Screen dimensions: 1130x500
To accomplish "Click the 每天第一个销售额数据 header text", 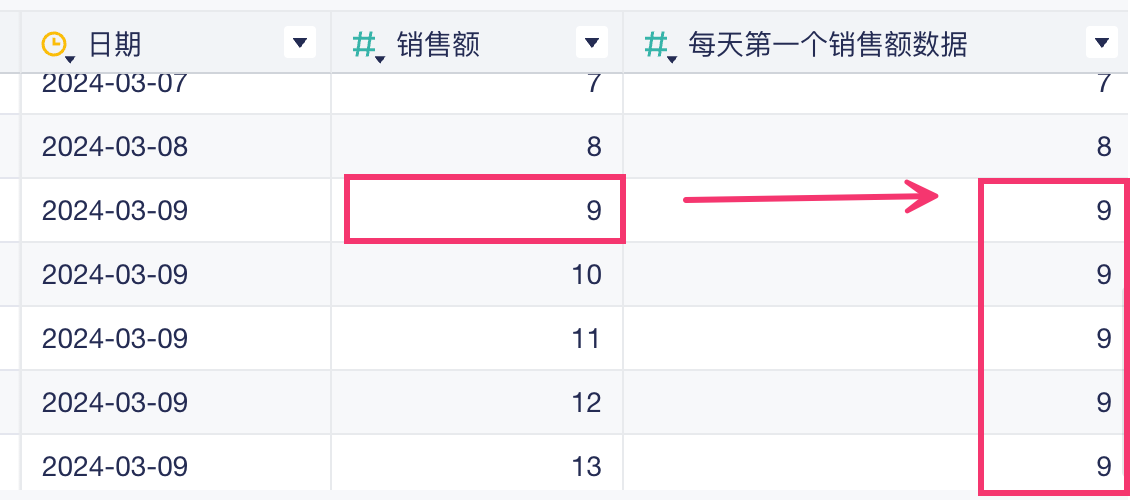I will 827,43.
